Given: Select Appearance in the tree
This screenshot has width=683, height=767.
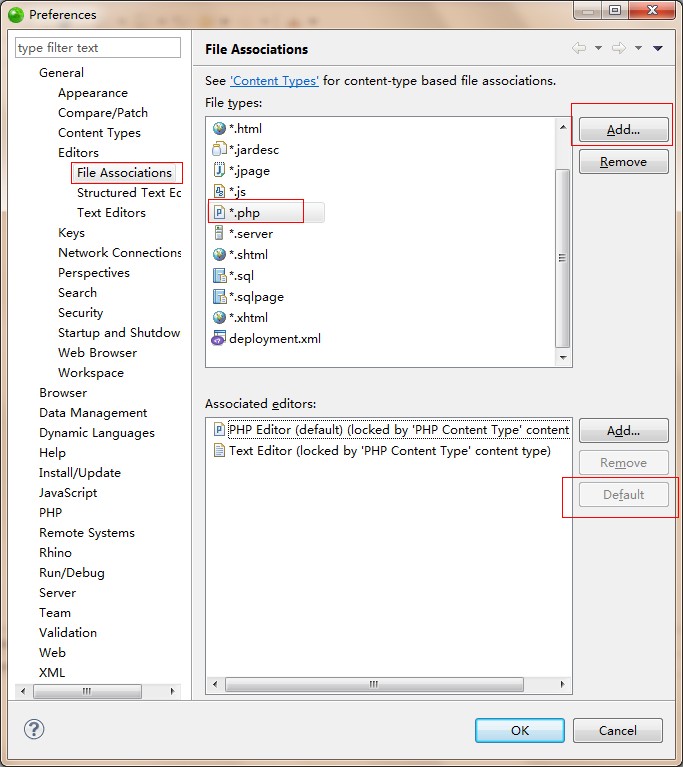Looking at the screenshot, I should pos(93,92).
